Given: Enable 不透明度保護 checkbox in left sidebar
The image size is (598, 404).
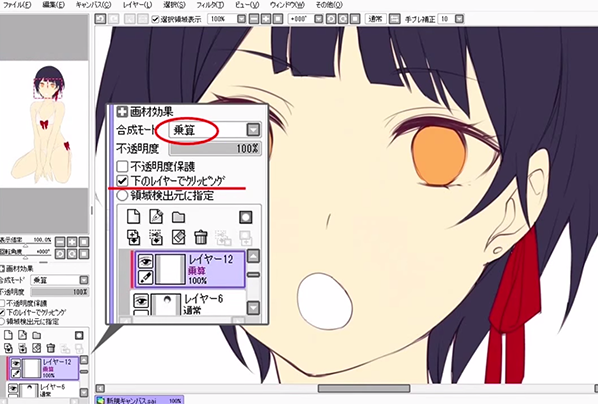Looking at the screenshot, I should tap(2, 303).
